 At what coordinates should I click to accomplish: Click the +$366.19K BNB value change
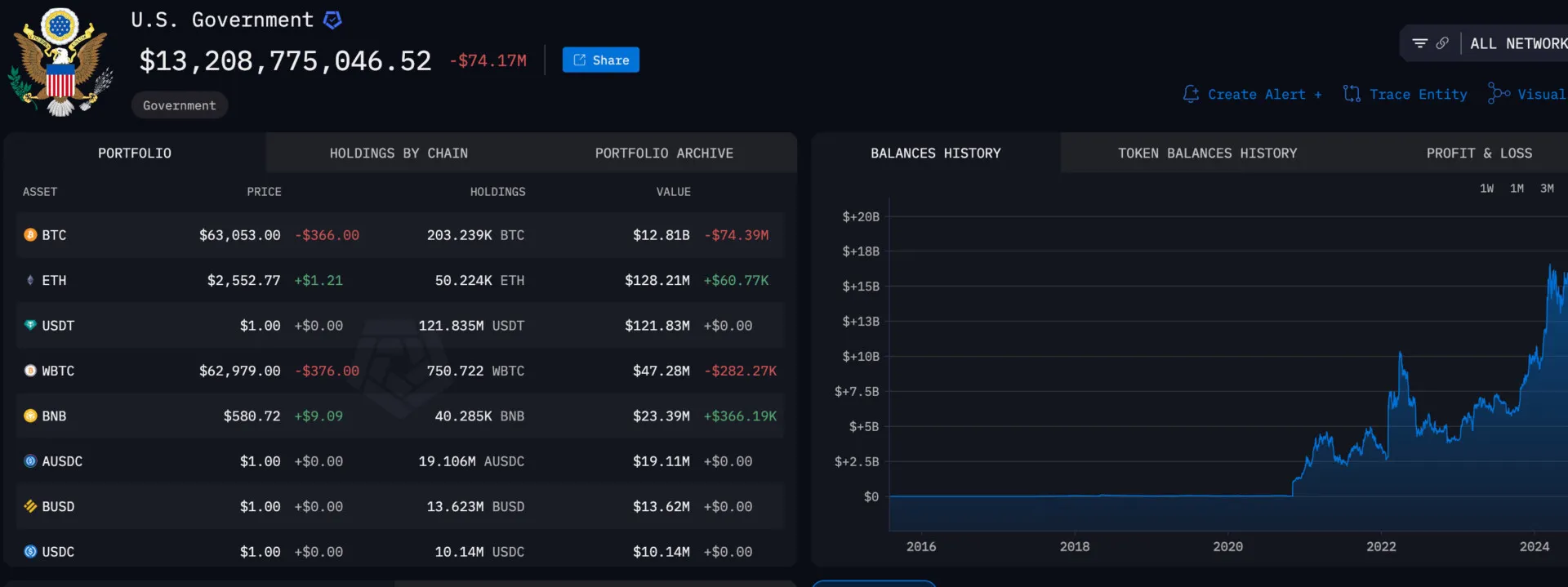coord(741,416)
